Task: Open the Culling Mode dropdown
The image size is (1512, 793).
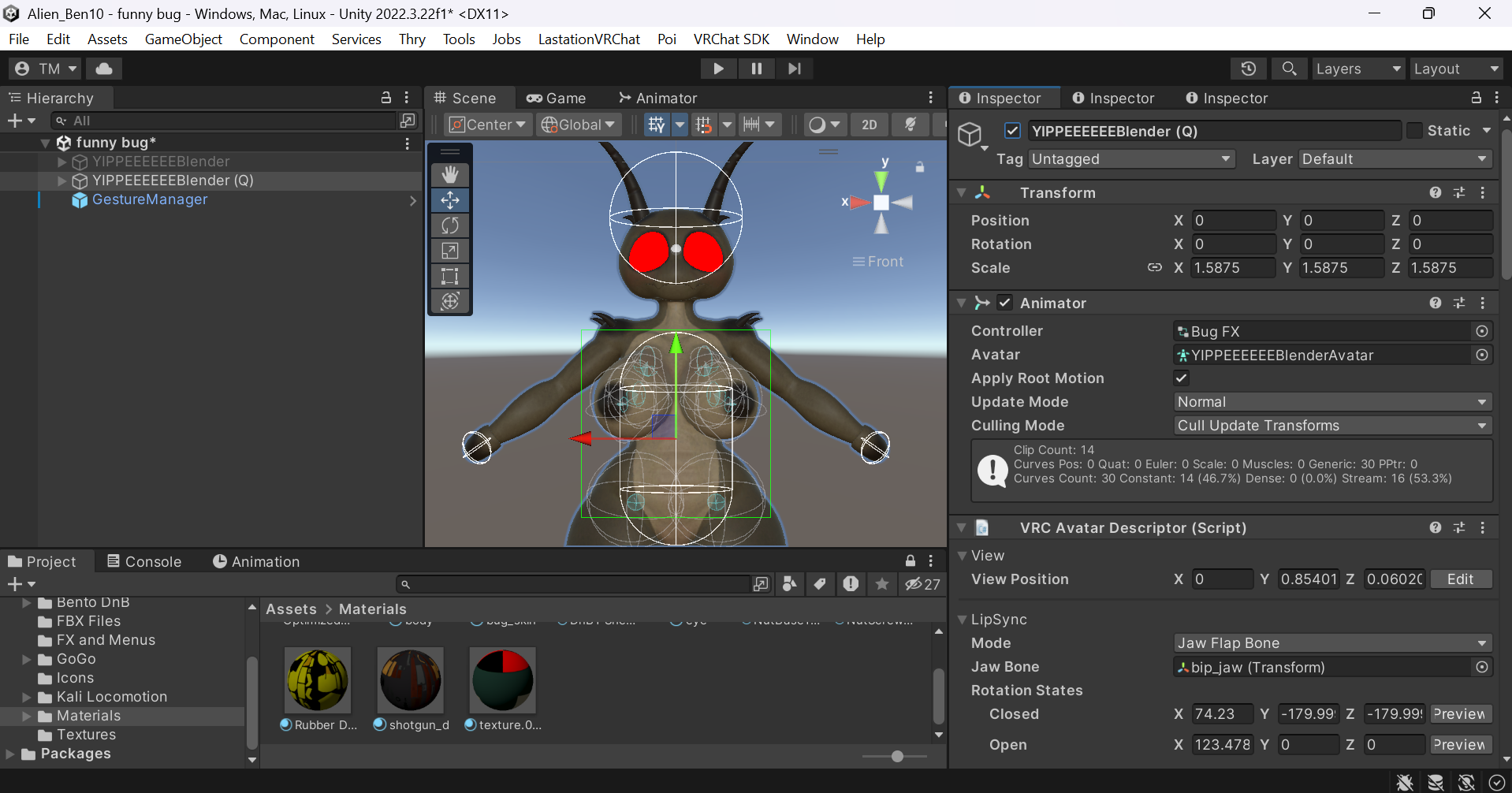Action: pyautogui.click(x=1332, y=426)
